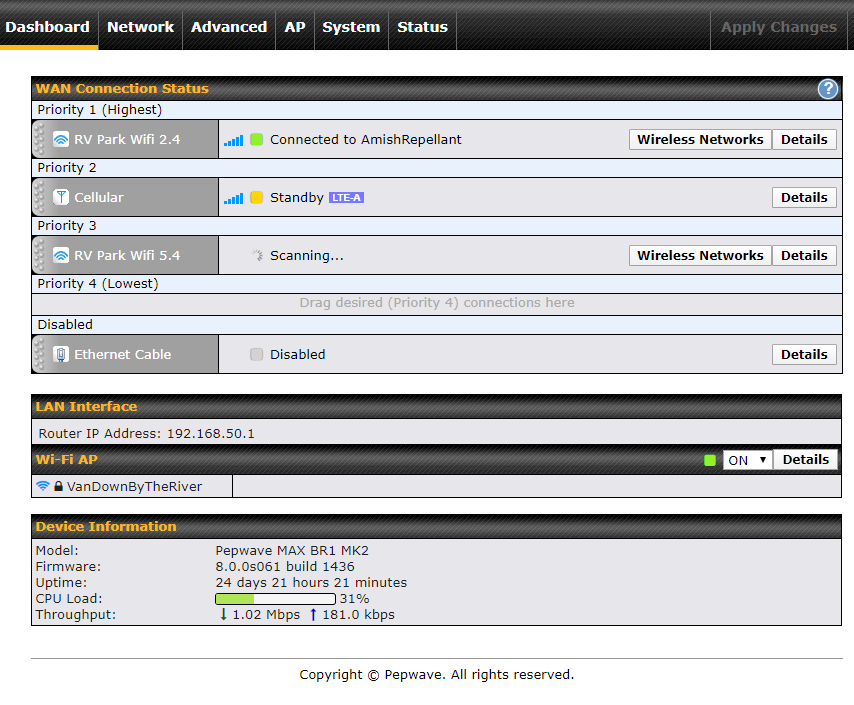Screen dimensions: 854x705
Task: Click the RV Park Wifi 2.4 connection label
Action: tap(127, 139)
